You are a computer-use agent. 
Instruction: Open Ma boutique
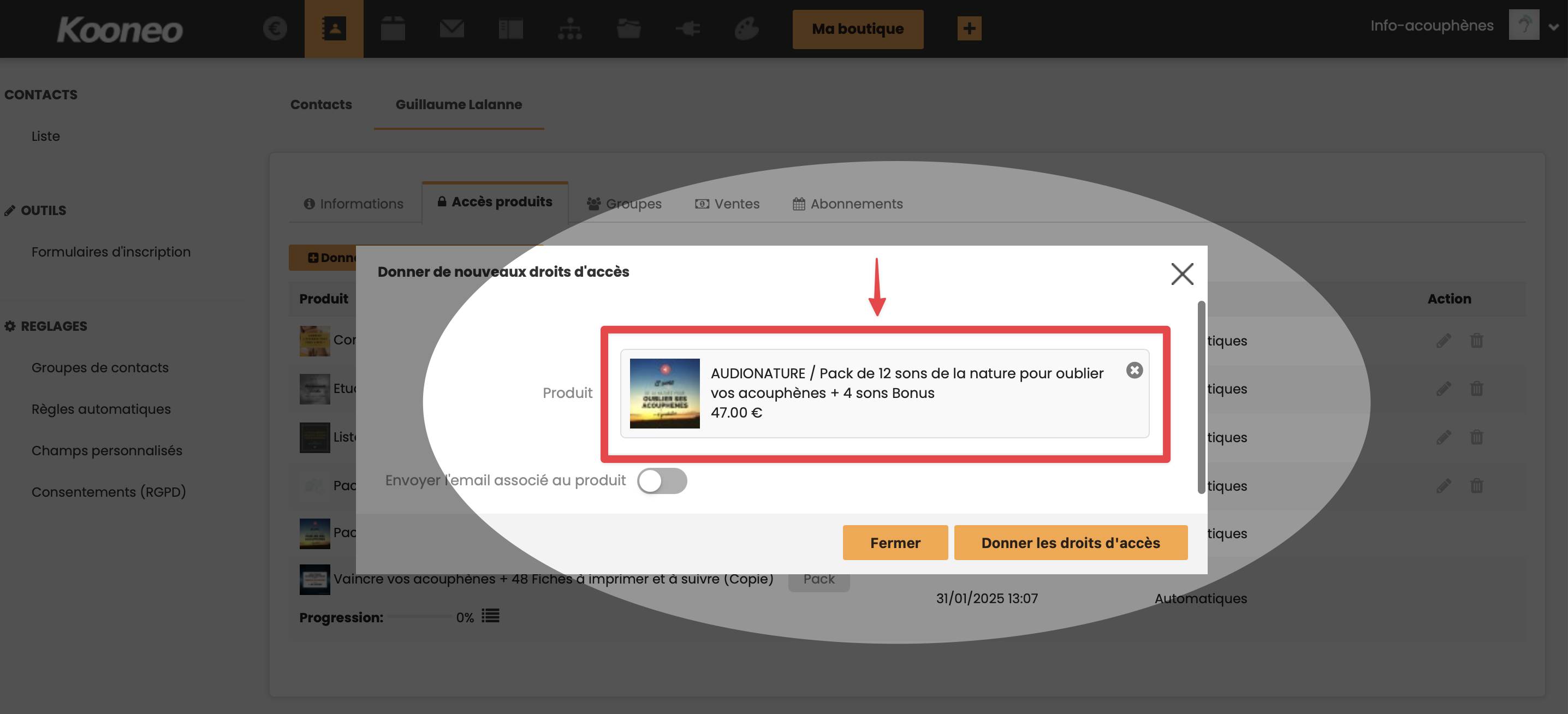click(x=858, y=29)
